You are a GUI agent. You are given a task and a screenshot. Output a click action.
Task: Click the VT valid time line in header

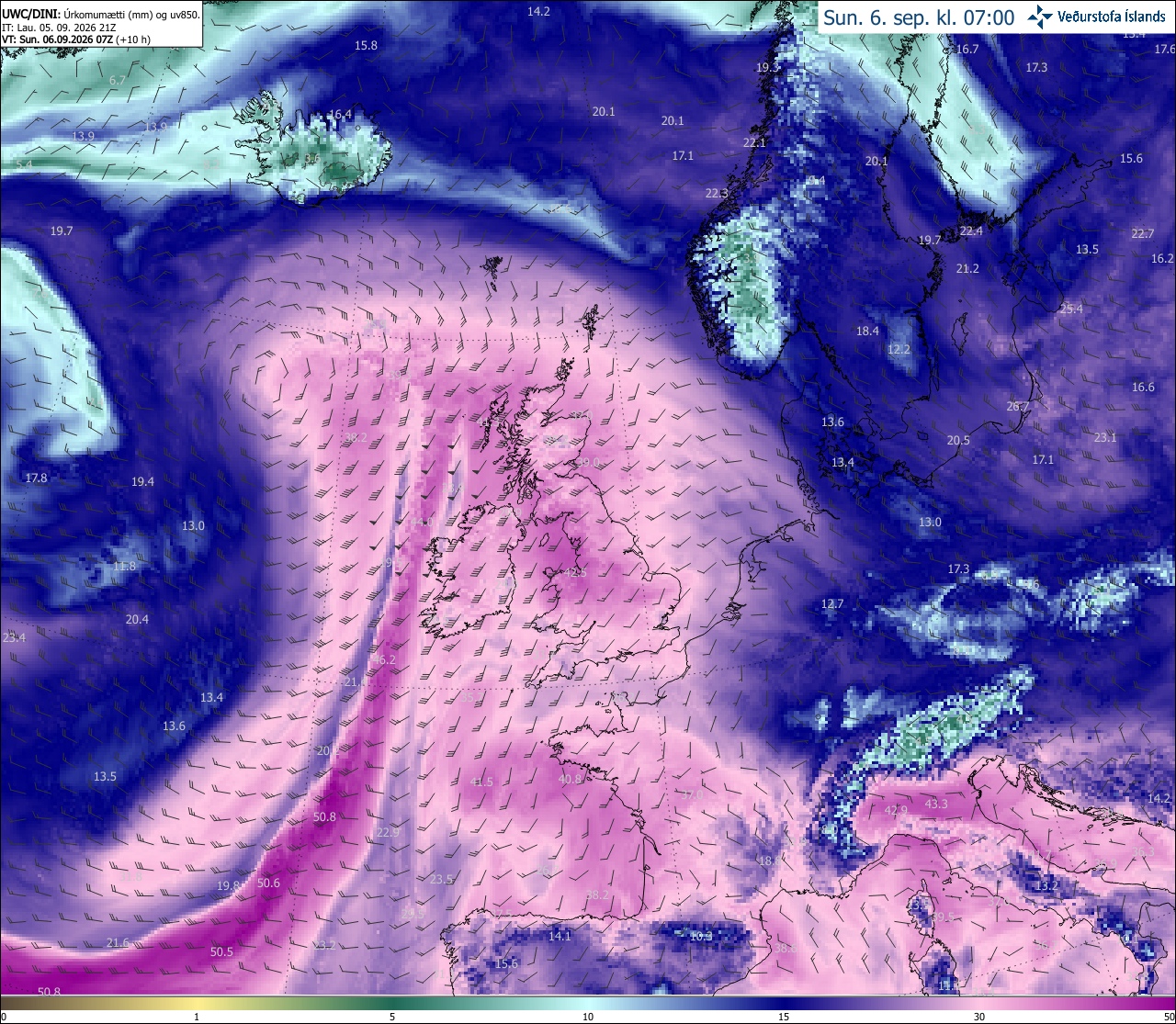(76, 39)
